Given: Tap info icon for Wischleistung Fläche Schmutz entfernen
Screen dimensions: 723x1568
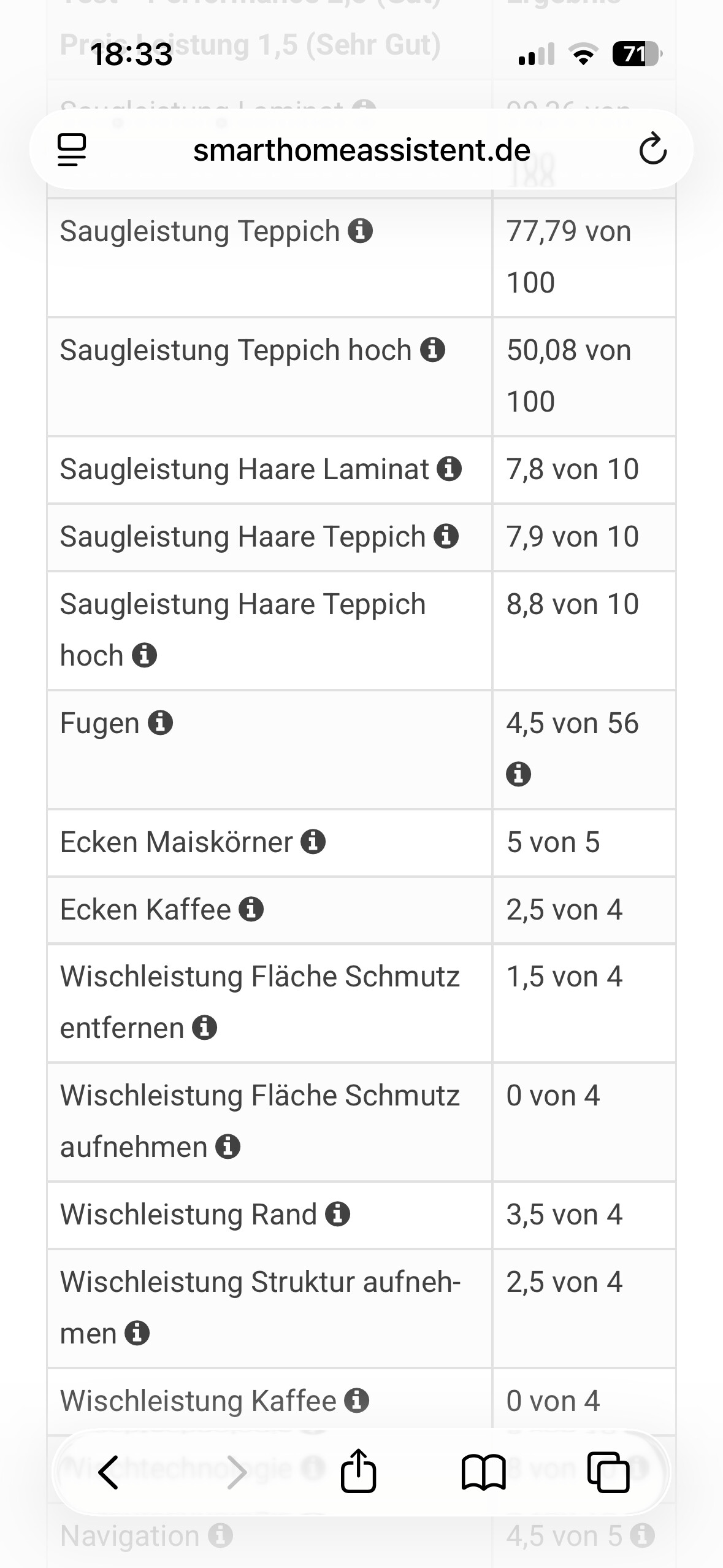Looking at the screenshot, I should (205, 1028).
